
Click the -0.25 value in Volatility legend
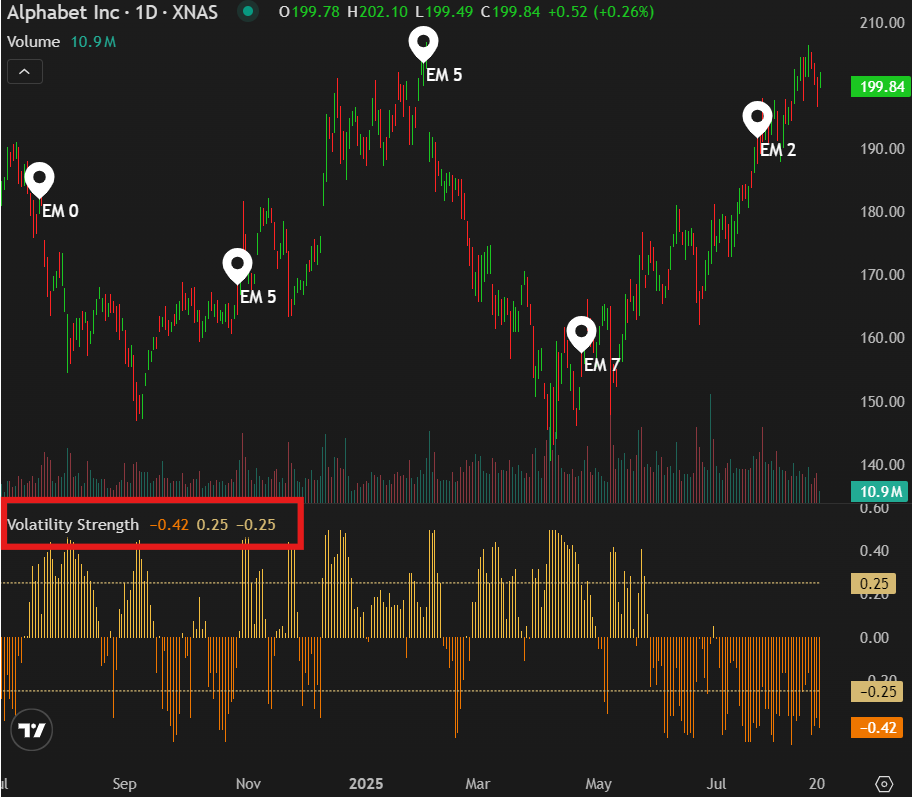tap(256, 525)
